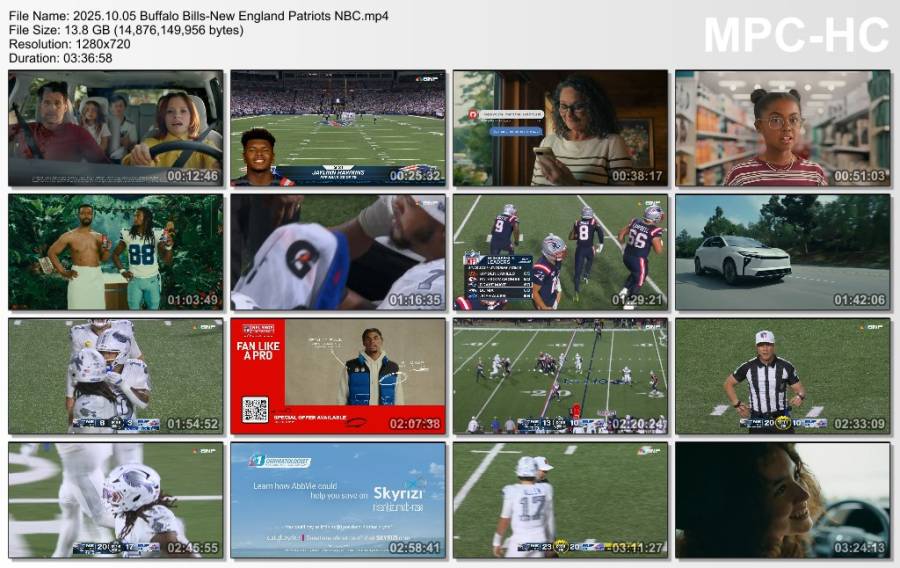The height and width of the screenshot is (568, 900).
Task: Select the Gatorade towel close-up thumbnail
Action: [338, 251]
